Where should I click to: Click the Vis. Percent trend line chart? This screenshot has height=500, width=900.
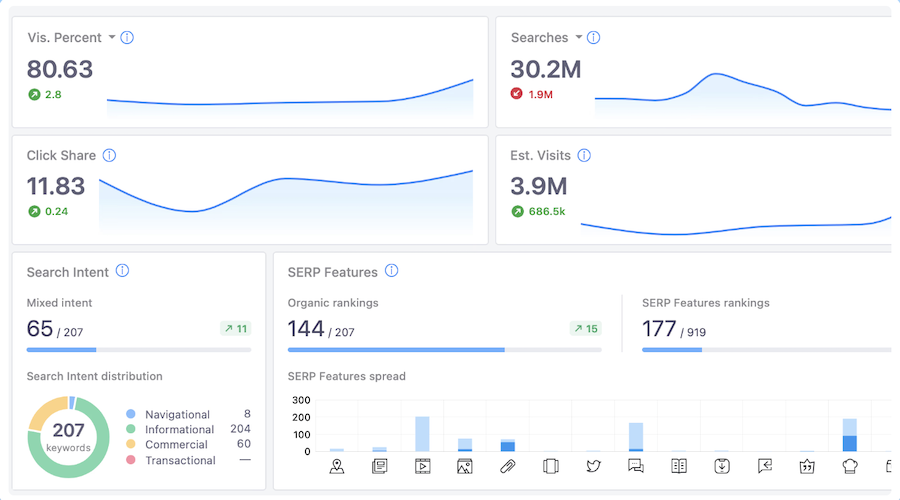pyautogui.click(x=290, y=98)
